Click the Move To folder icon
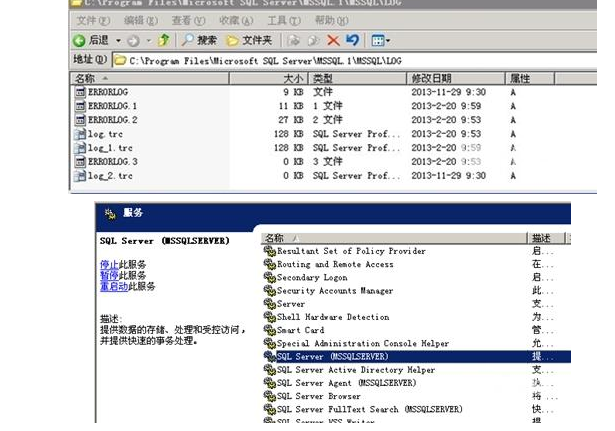Screen dimensions: 615x431 [293, 40]
